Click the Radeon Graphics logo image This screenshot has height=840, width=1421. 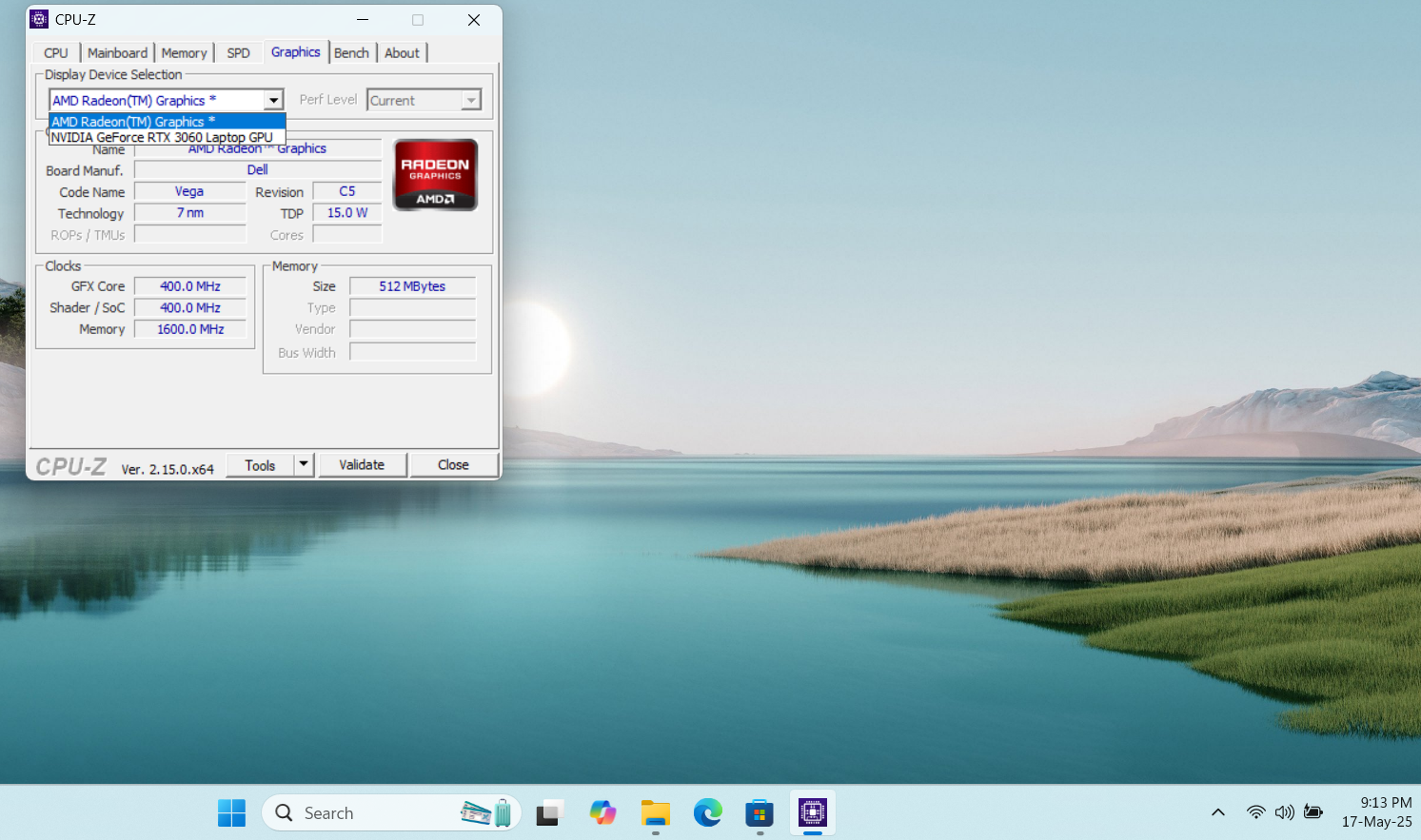coord(435,175)
